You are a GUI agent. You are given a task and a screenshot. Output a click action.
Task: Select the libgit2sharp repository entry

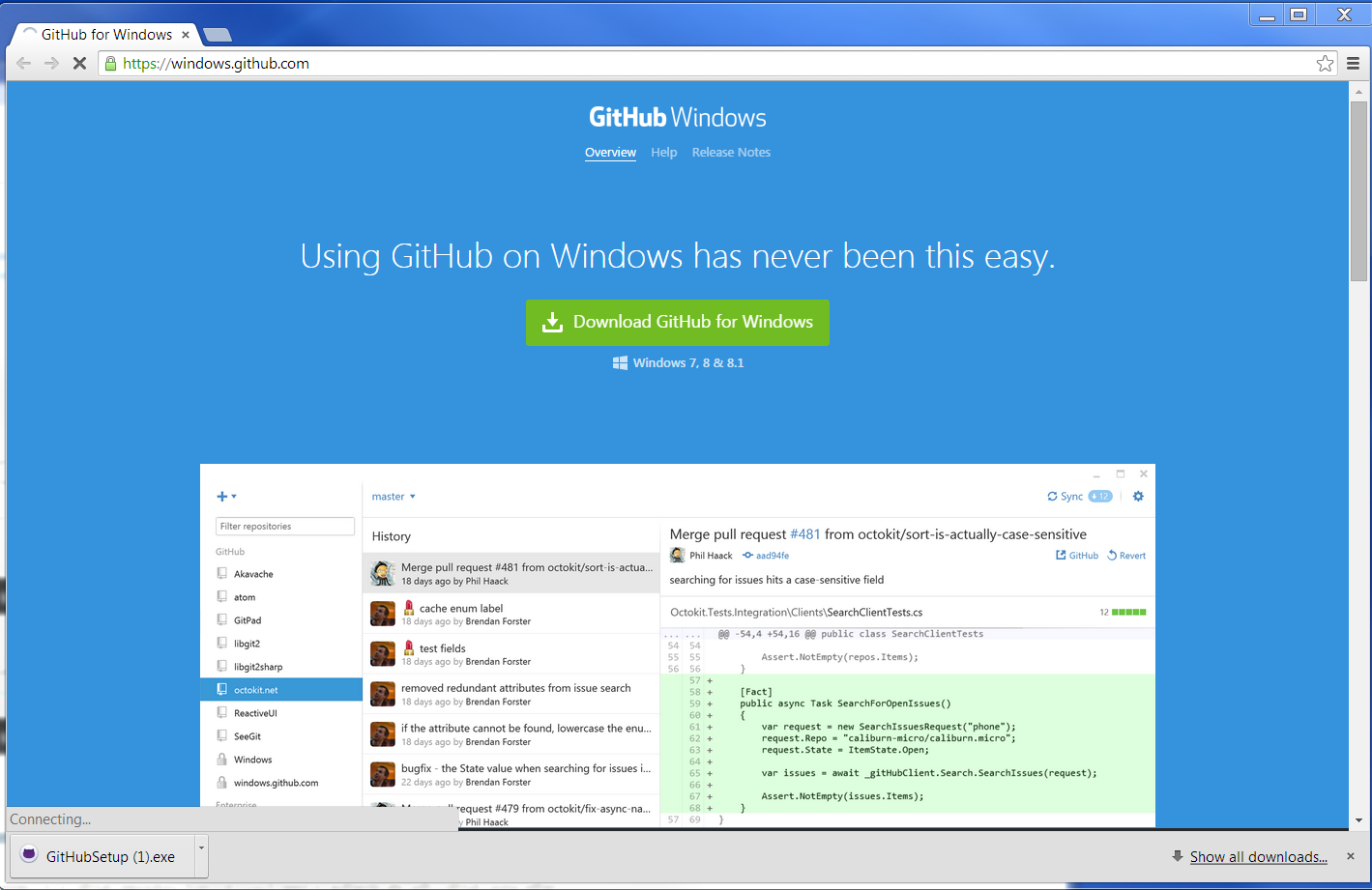(x=281, y=667)
